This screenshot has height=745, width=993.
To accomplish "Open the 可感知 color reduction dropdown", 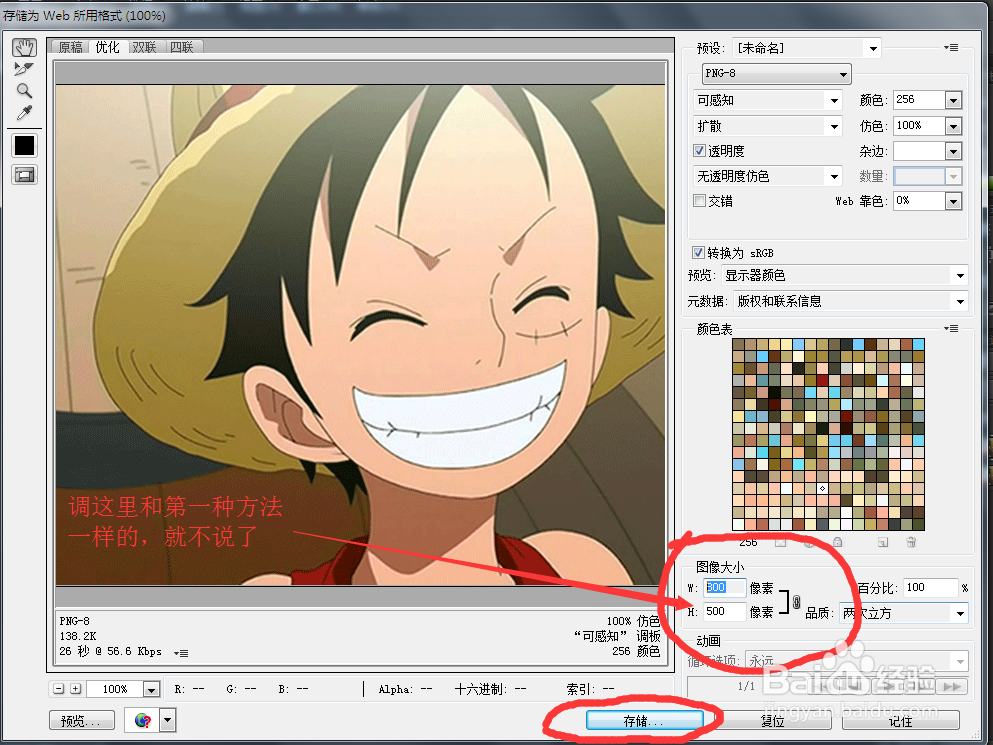I will tap(768, 100).
